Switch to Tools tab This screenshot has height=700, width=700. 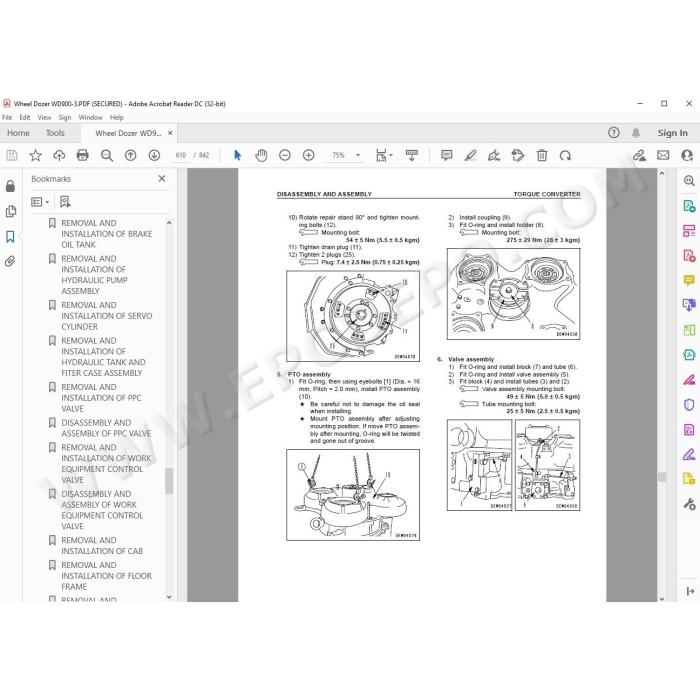pos(55,133)
